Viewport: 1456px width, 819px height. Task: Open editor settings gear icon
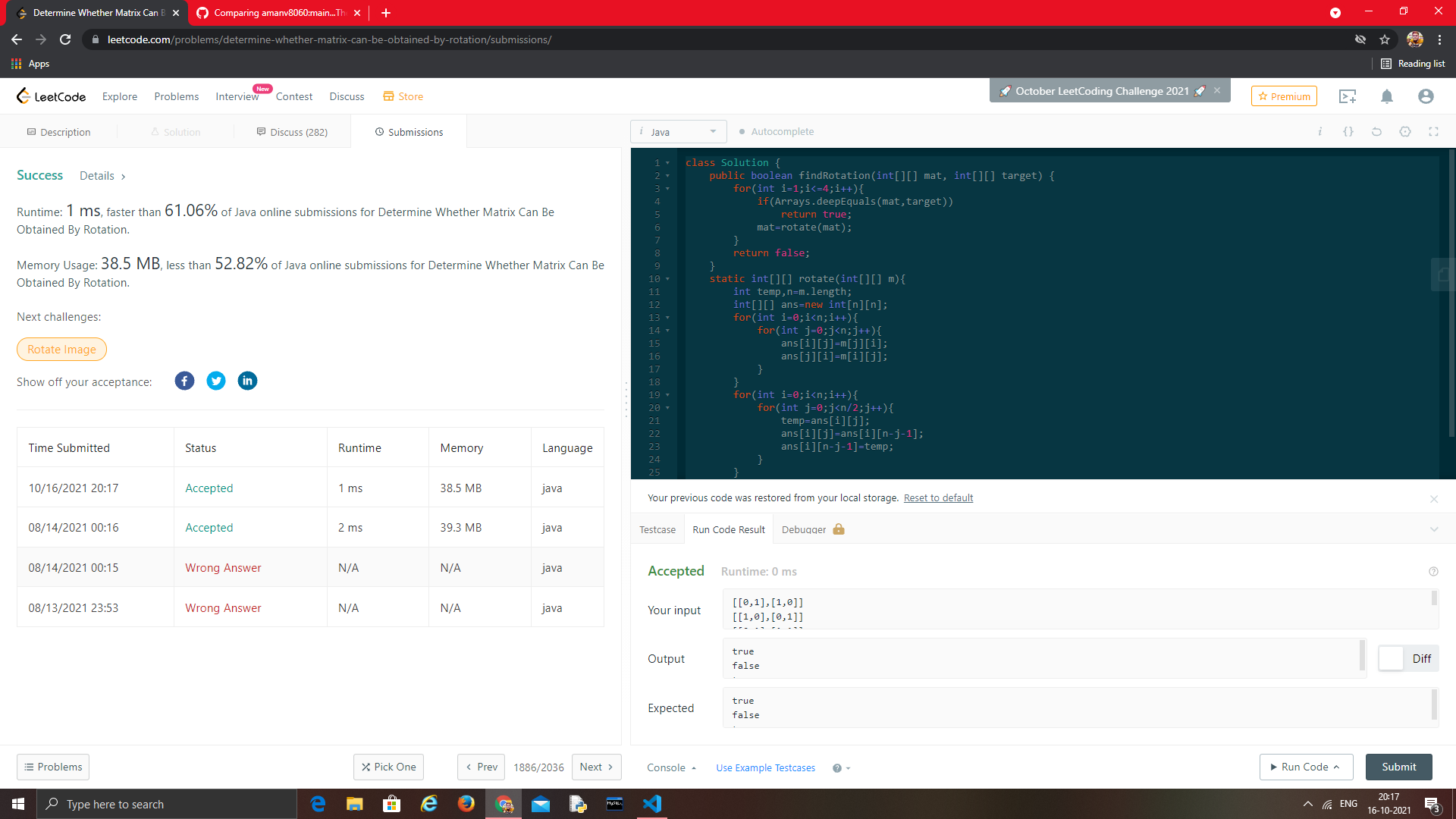click(x=1405, y=132)
